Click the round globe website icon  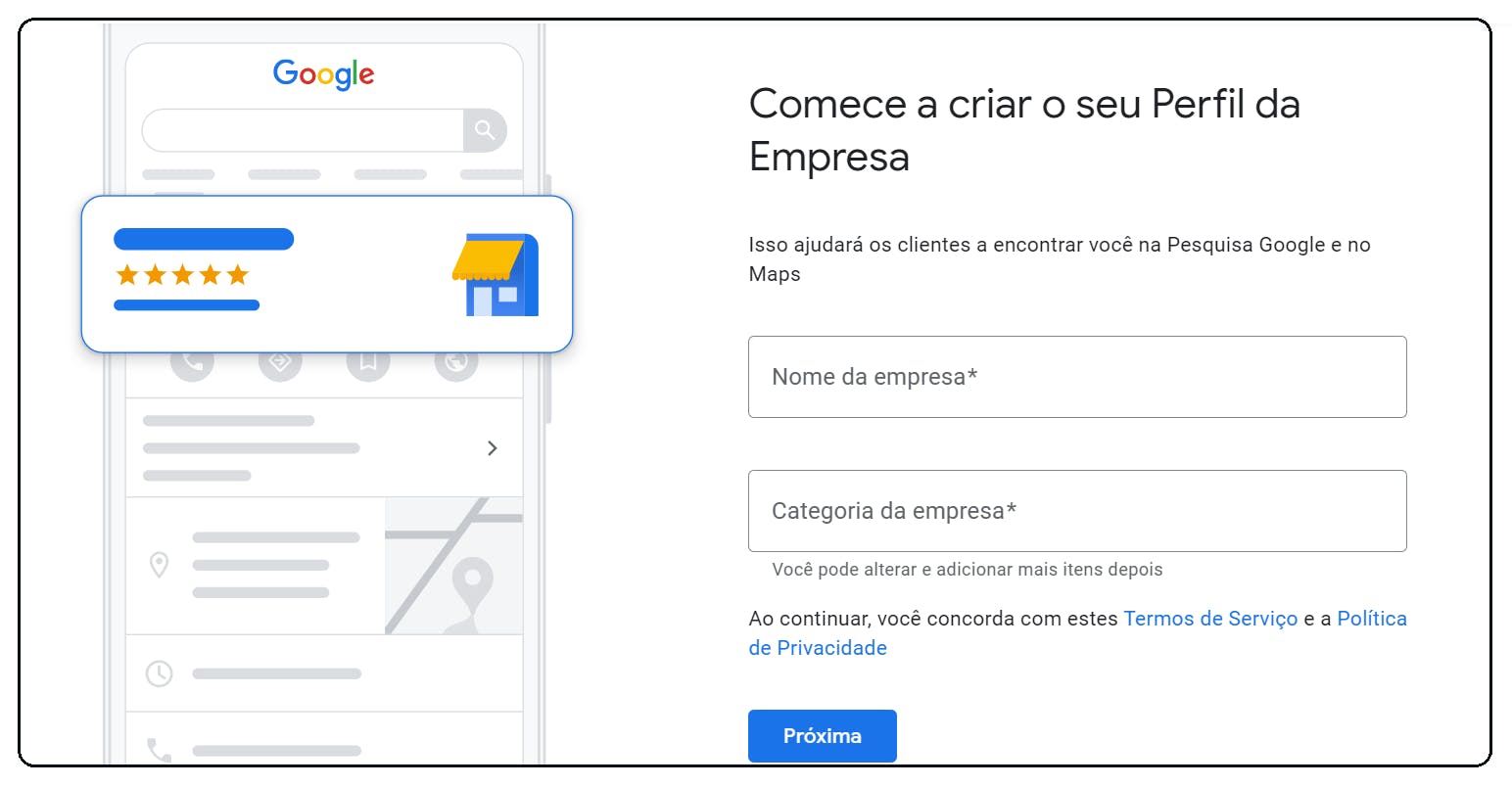[x=455, y=364]
